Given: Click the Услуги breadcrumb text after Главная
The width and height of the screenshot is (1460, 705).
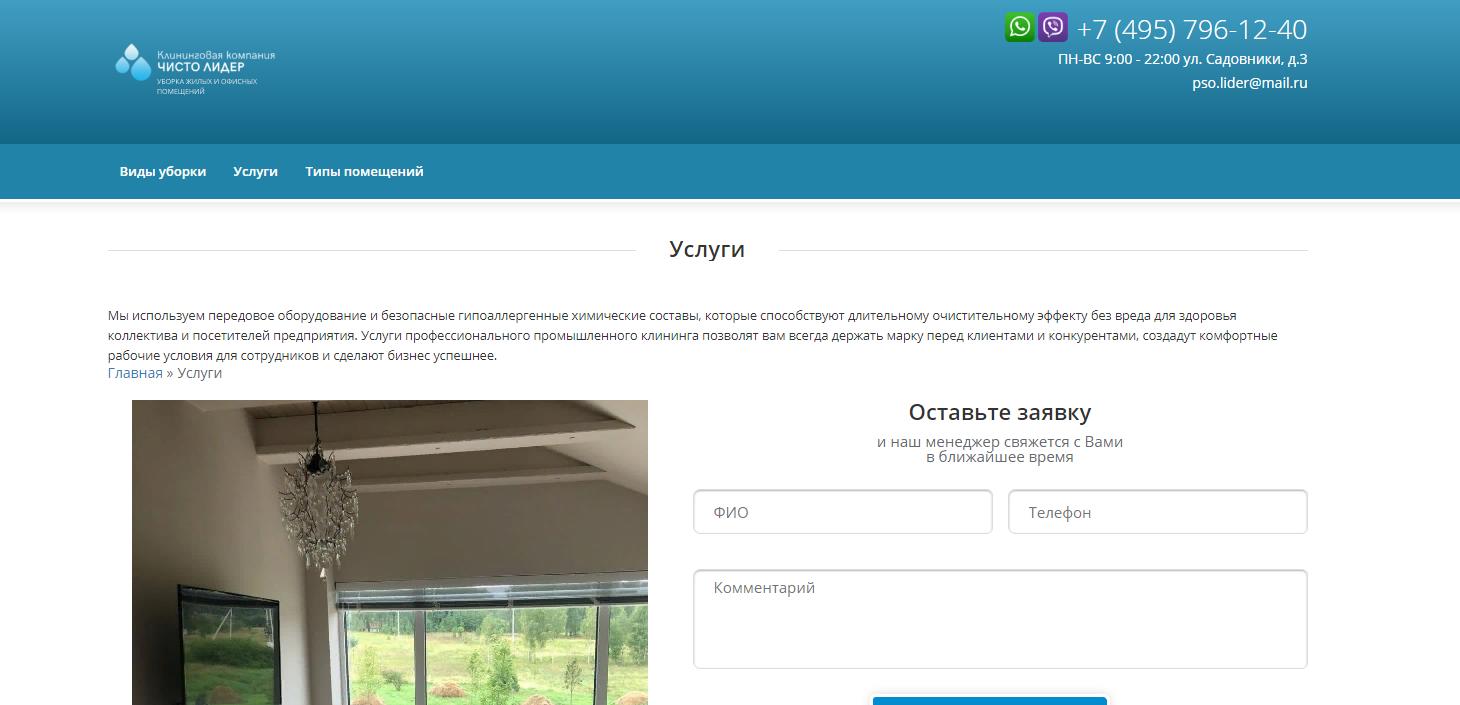Looking at the screenshot, I should (x=200, y=373).
